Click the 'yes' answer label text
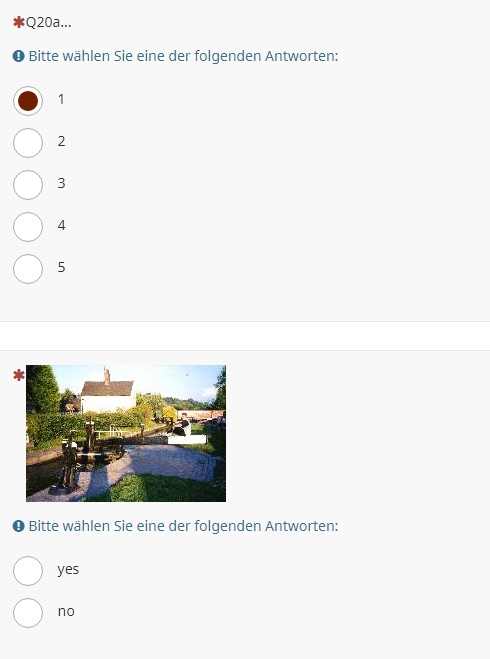490x659 pixels. coord(68,569)
